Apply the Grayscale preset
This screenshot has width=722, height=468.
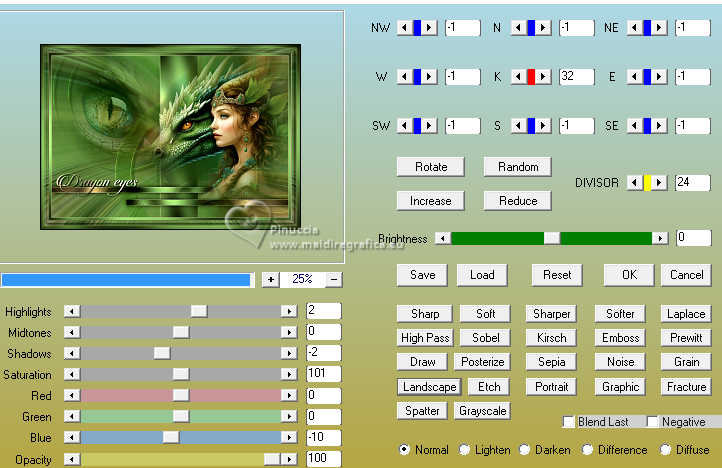coord(483,410)
